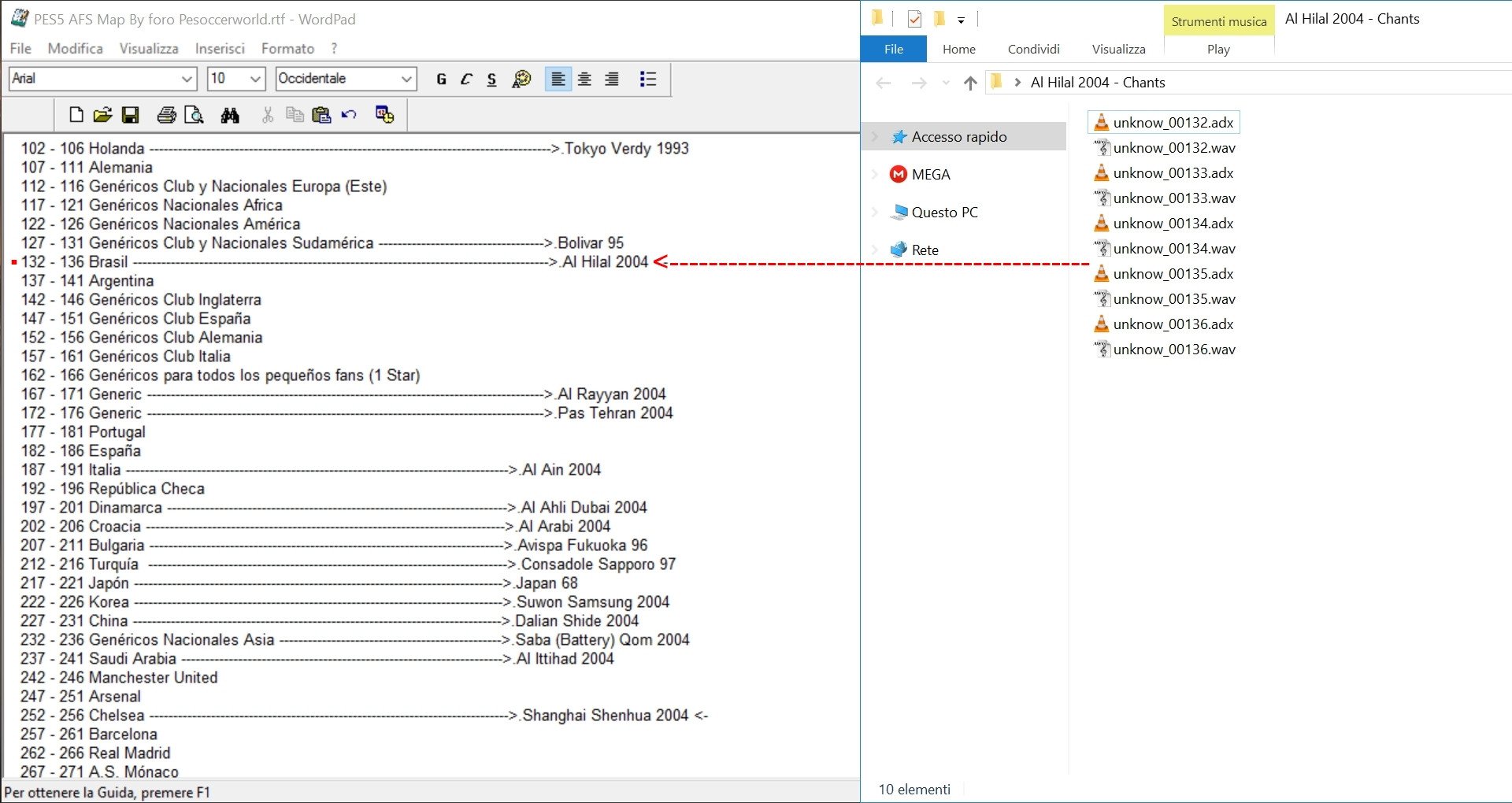Expand the Questo PC tree node
The width and height of the screenshot is (1512, 803).
tap(875, 213)
